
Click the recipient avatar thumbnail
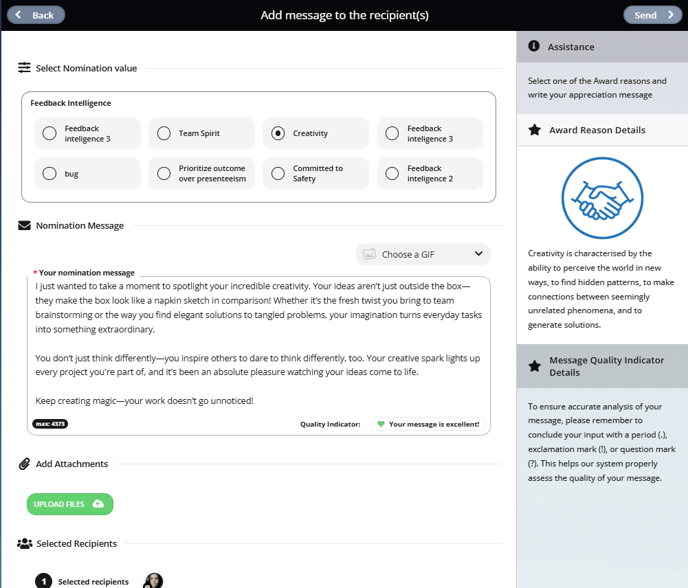[x=153, y=581]
